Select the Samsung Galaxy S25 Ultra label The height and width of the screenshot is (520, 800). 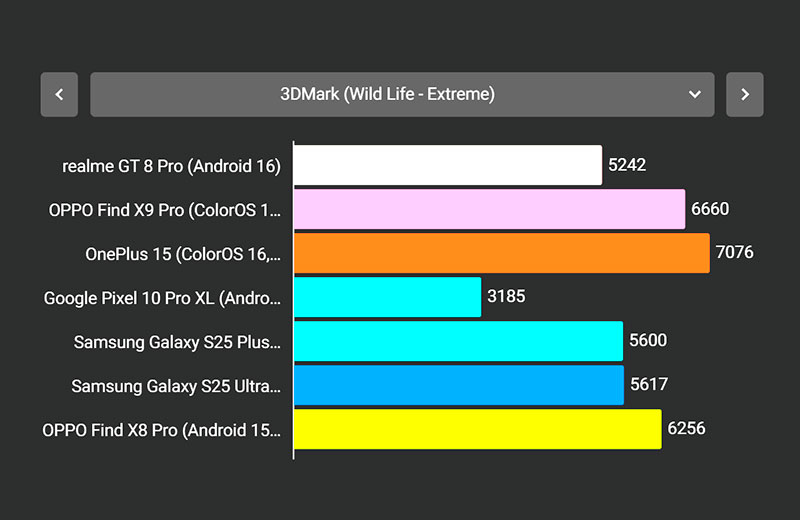(176, 386)
